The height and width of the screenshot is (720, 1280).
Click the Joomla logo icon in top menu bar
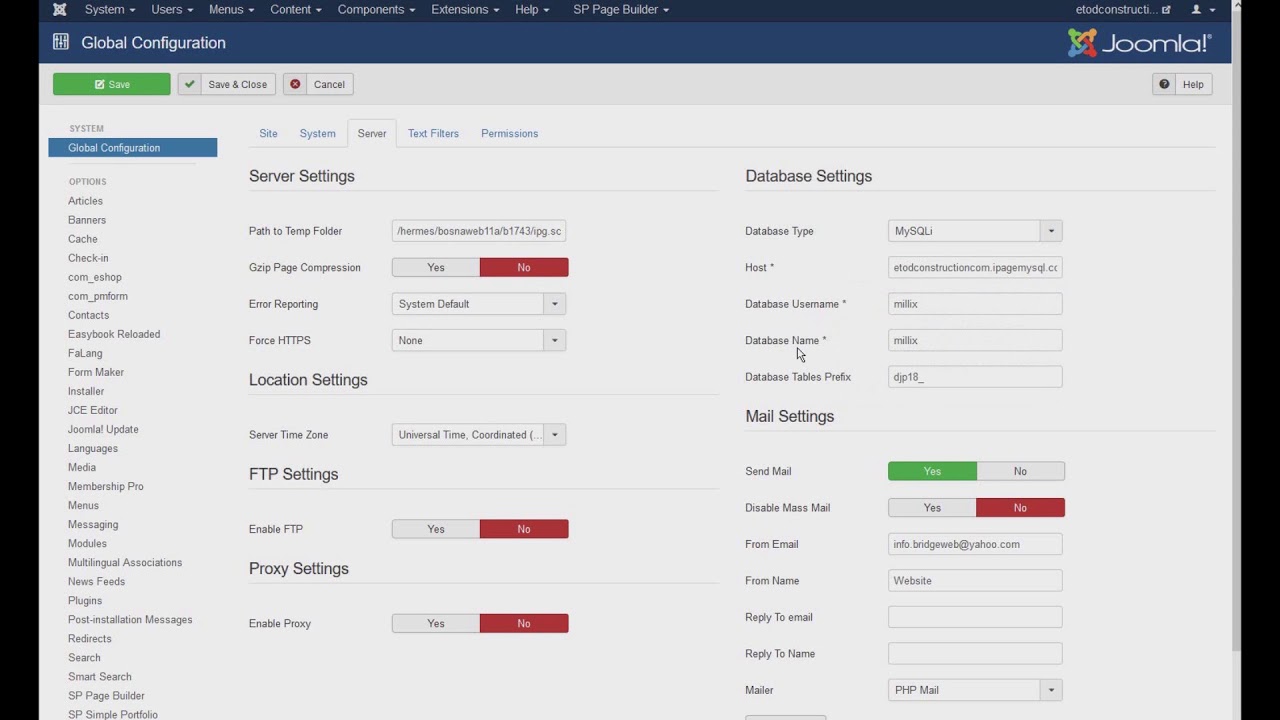[60, 9]
